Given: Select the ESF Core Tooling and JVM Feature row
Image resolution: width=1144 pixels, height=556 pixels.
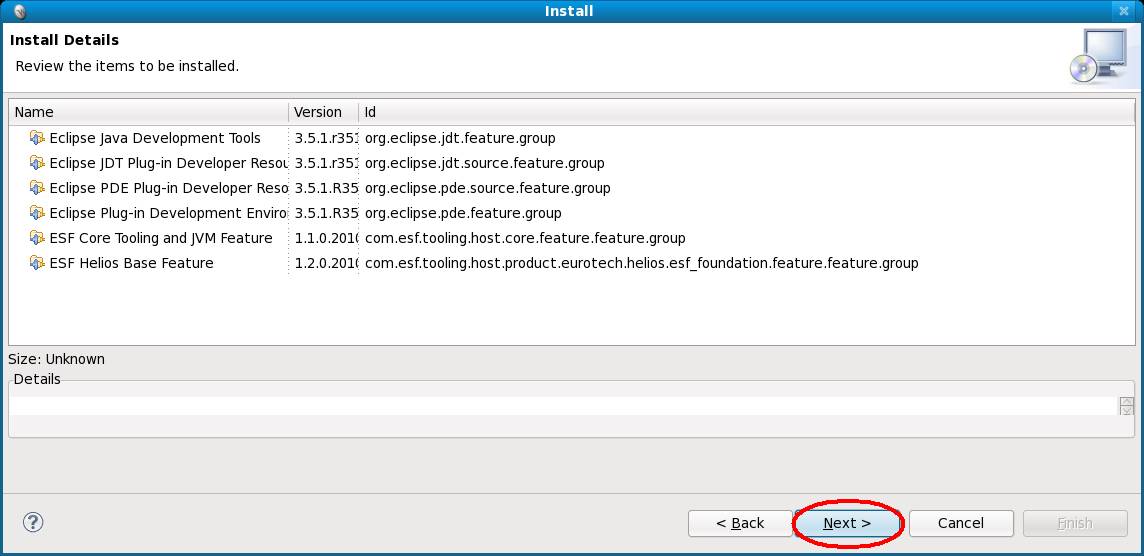Looking at the screenshot, I should point(572,238).
